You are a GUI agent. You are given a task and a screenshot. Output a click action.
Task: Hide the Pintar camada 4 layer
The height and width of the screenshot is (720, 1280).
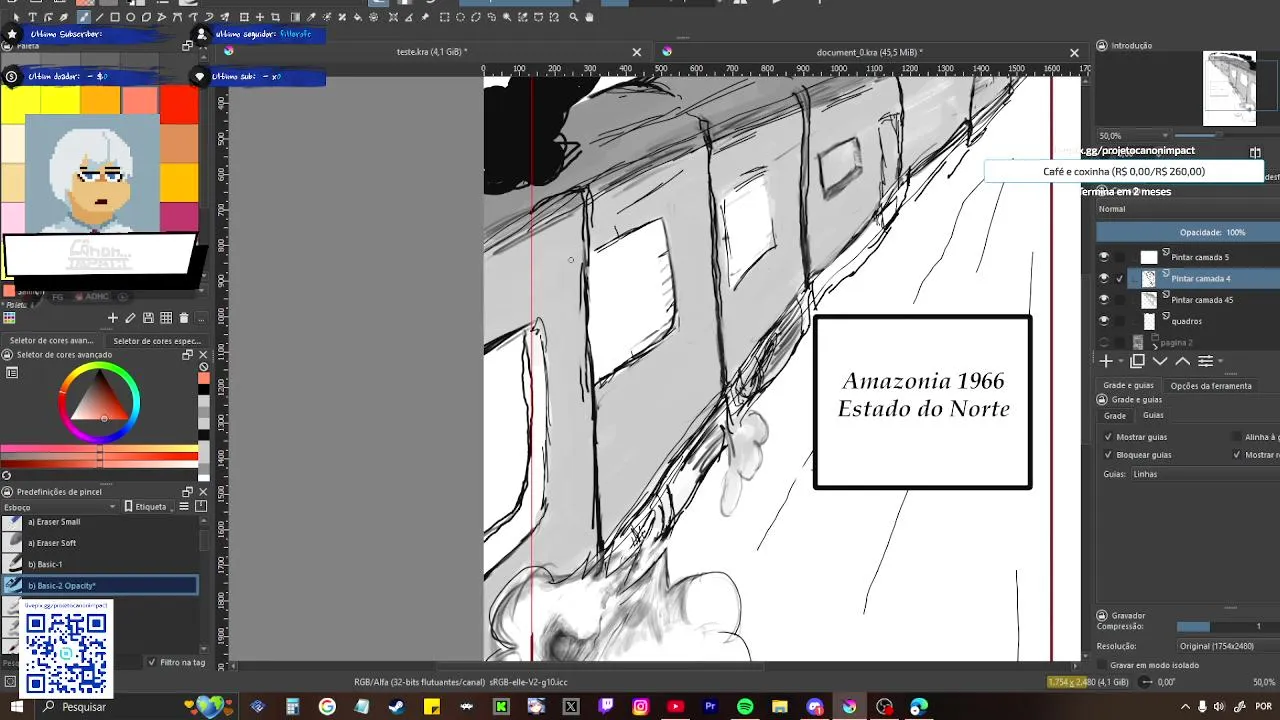click(x=1104, y=278)
